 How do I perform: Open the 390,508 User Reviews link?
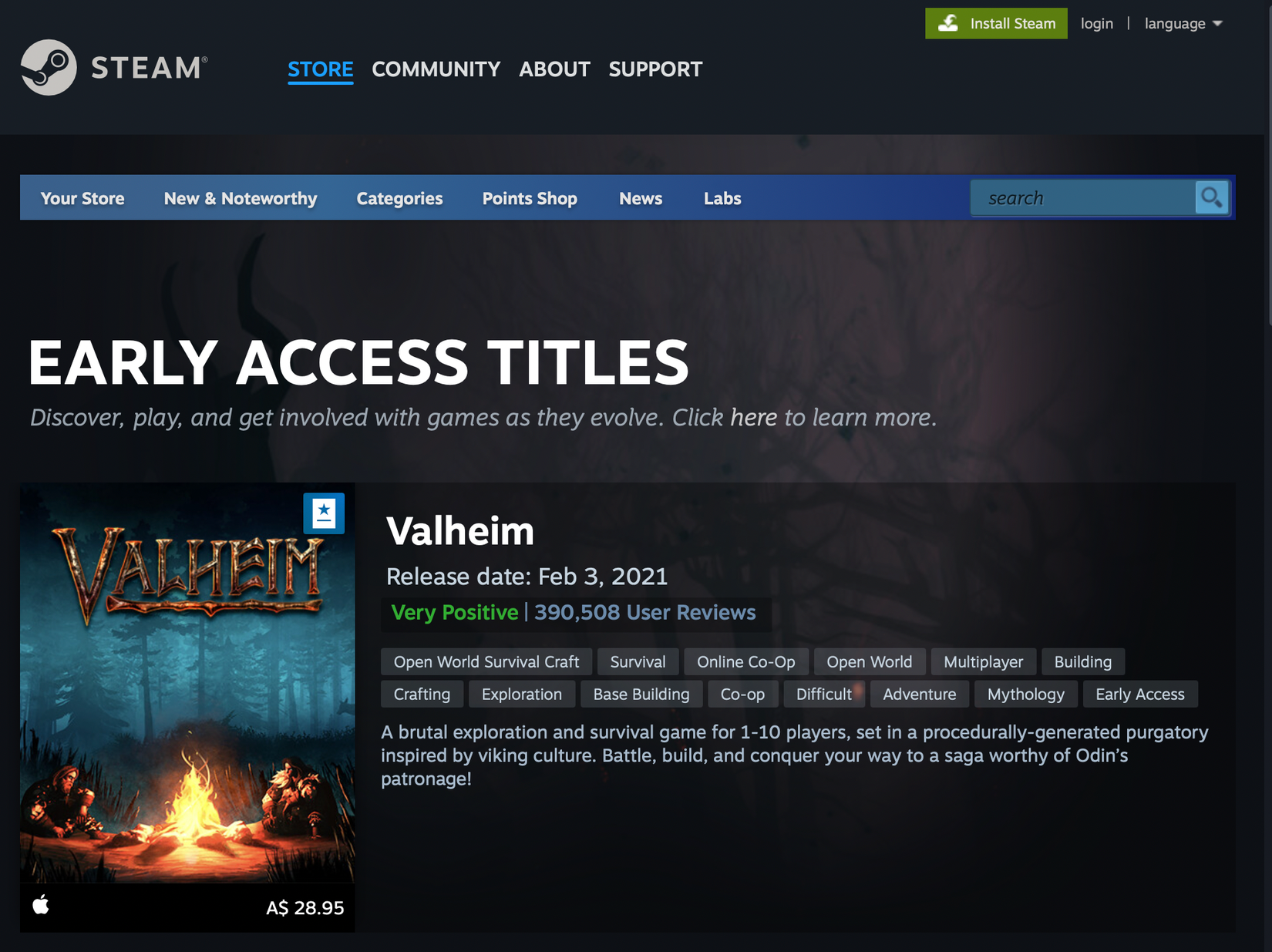(x=645, y=612)
